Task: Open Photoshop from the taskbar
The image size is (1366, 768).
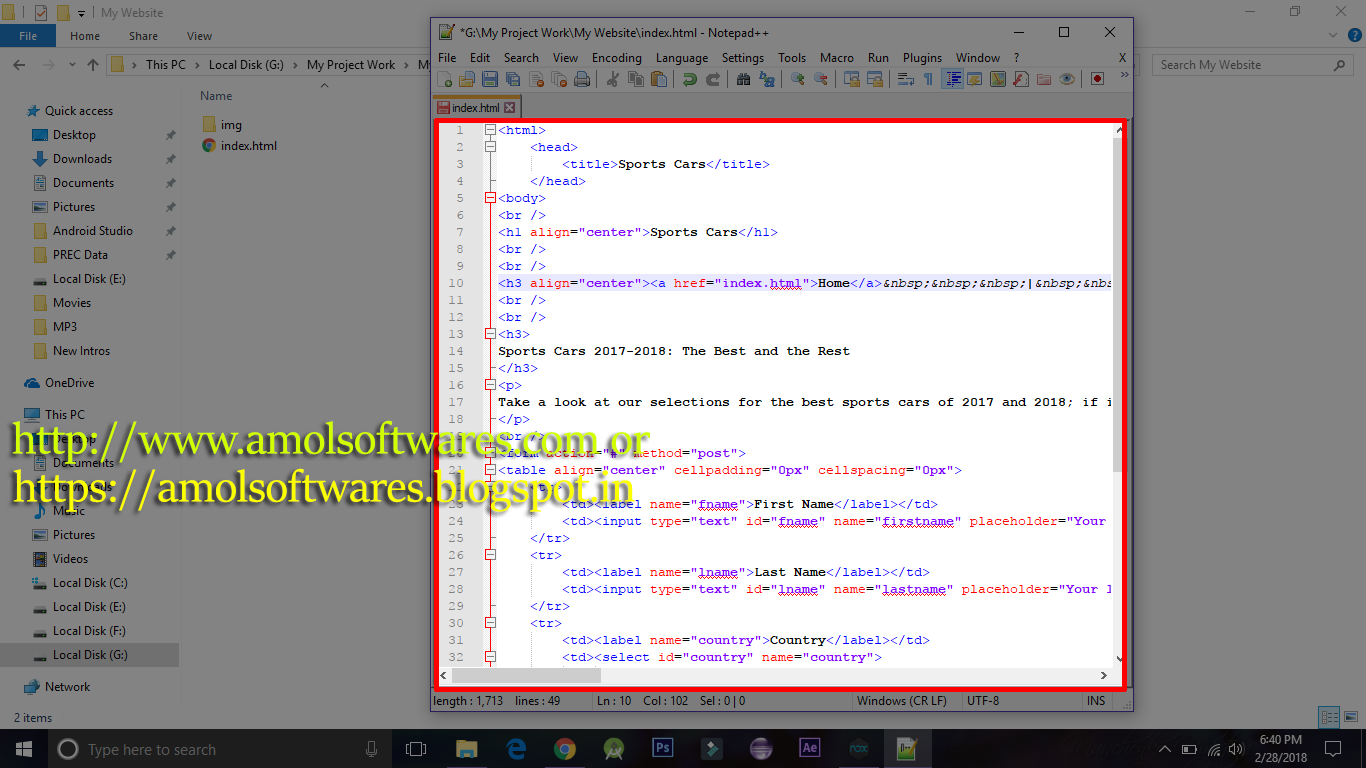Action: coord(662,748)
